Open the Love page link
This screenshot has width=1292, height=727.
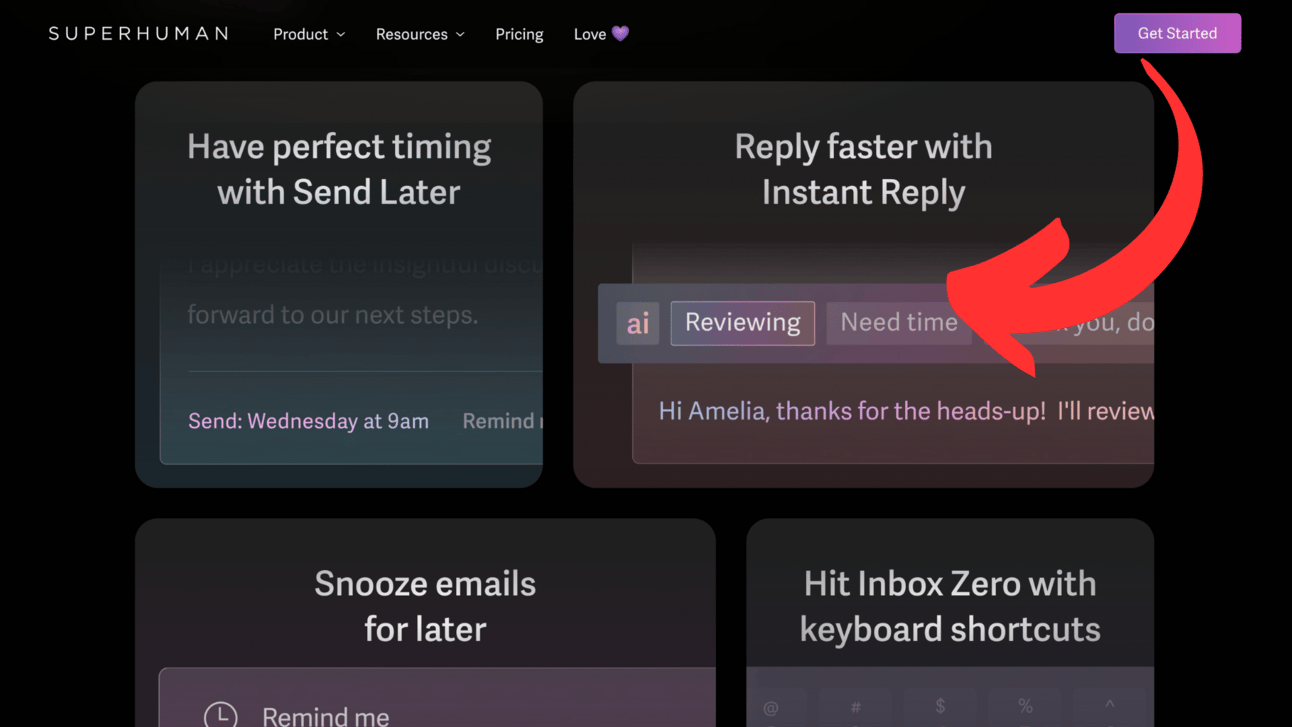tap(601, 34)
